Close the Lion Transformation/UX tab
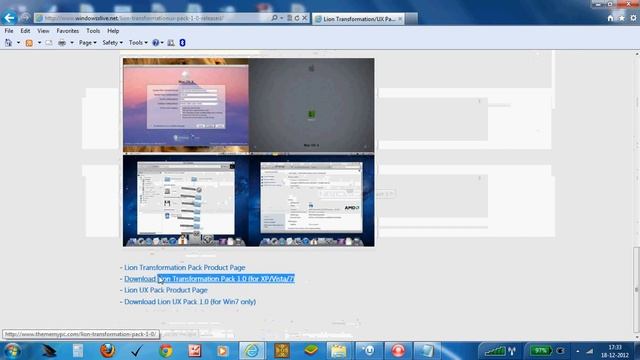The image size is (640, 360). [x=400, y=19]
